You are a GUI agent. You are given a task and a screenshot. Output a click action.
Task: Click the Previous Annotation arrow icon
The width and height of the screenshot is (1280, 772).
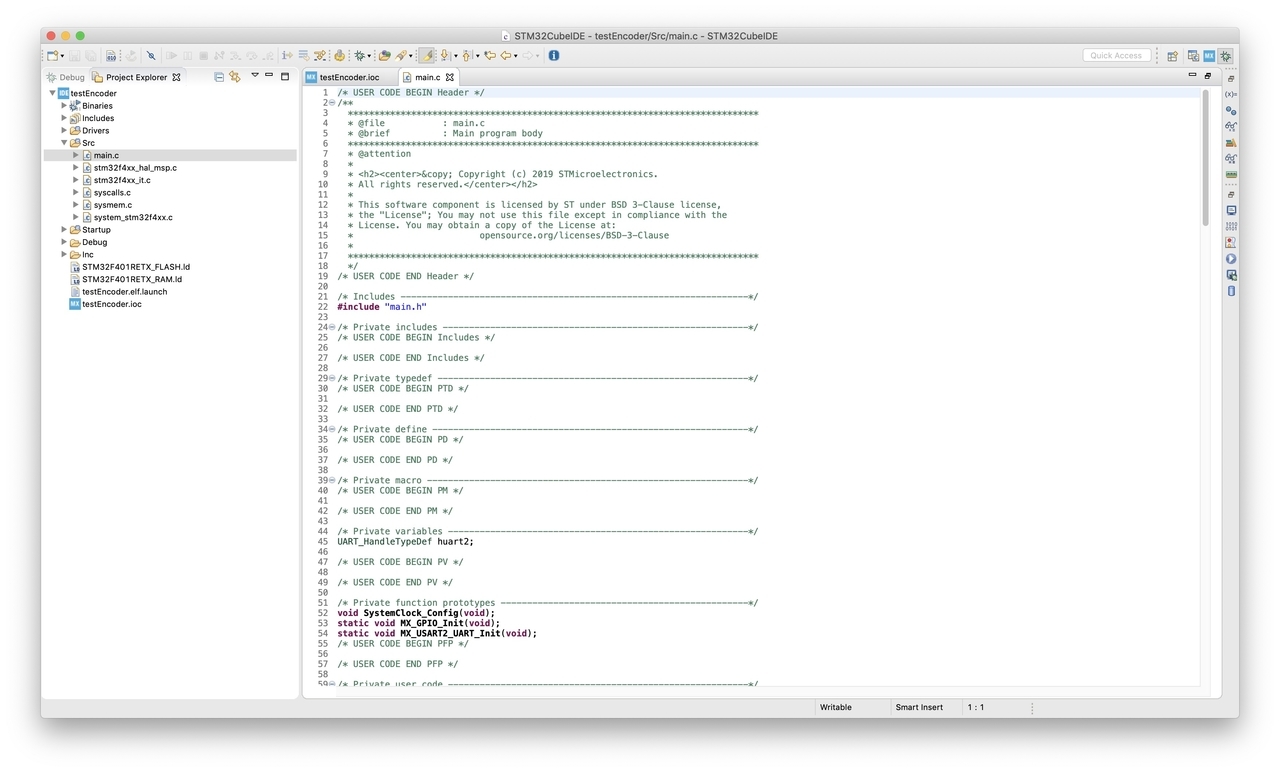467,56
